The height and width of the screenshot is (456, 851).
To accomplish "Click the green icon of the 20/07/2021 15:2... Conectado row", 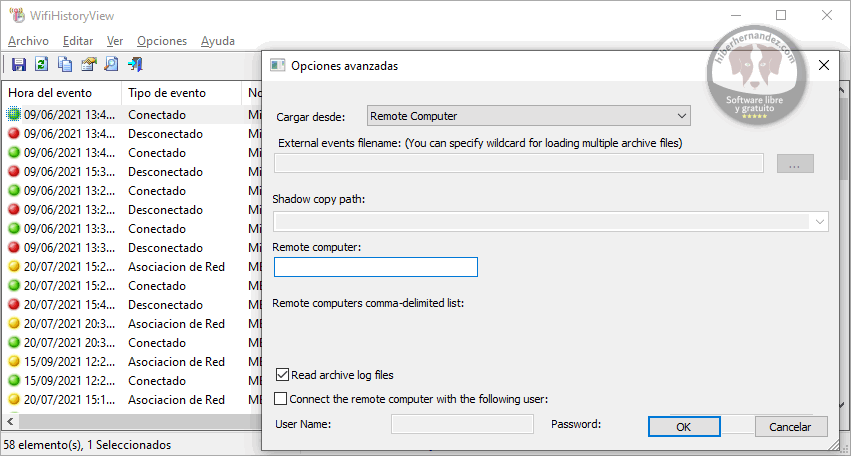I will (x=14, y=286).
